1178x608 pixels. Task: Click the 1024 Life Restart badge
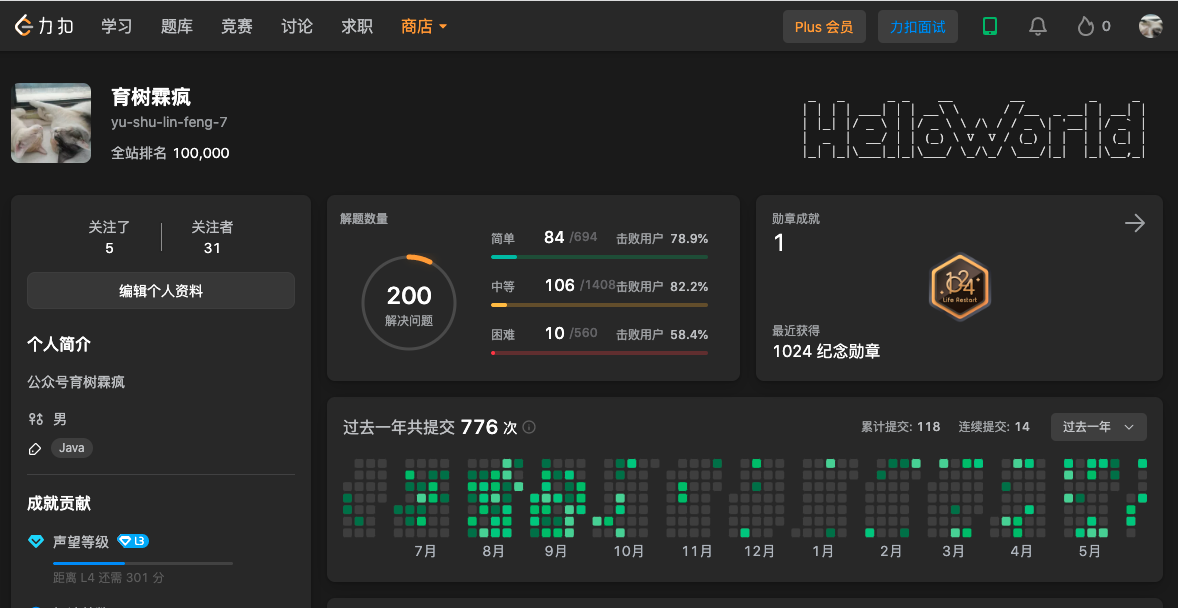click(x=959, y=286)
